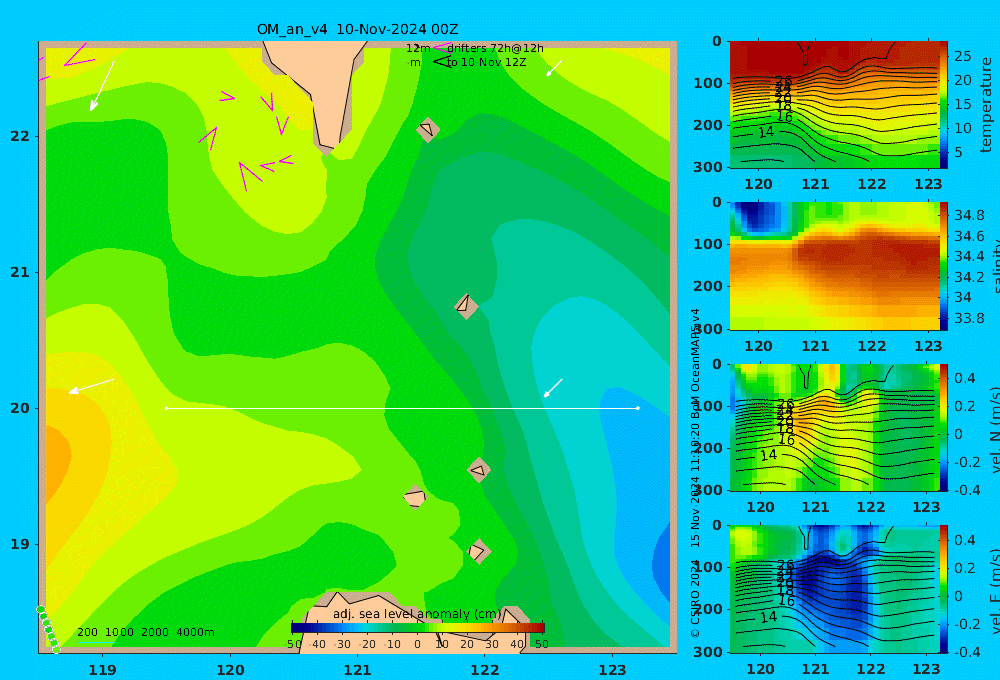
Task: Click the small island near 19.5N 122E
Action: click(479, 470)
